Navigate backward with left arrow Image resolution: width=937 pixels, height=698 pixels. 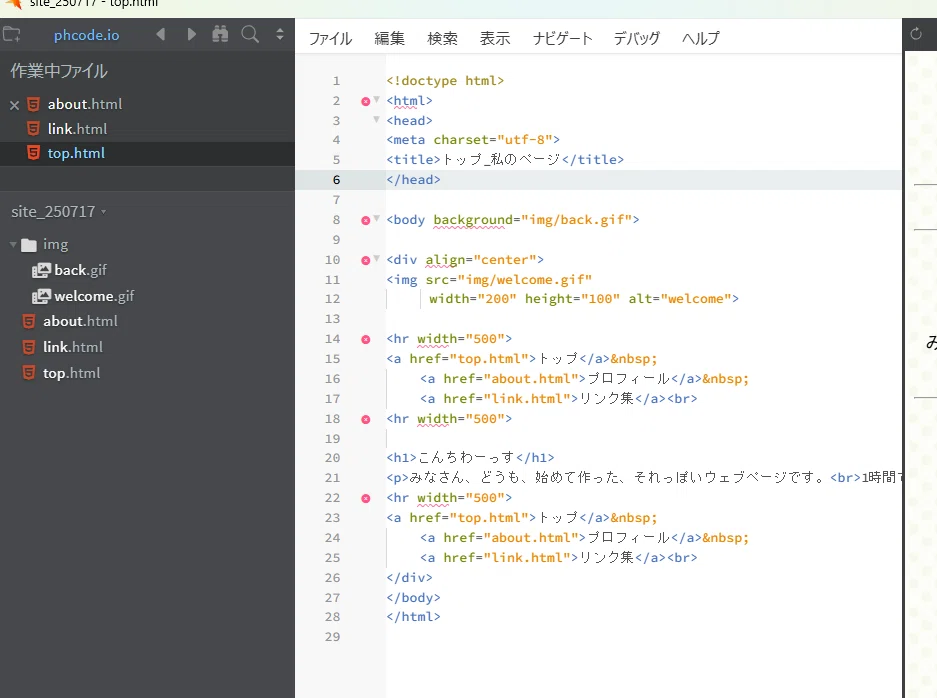160,34
